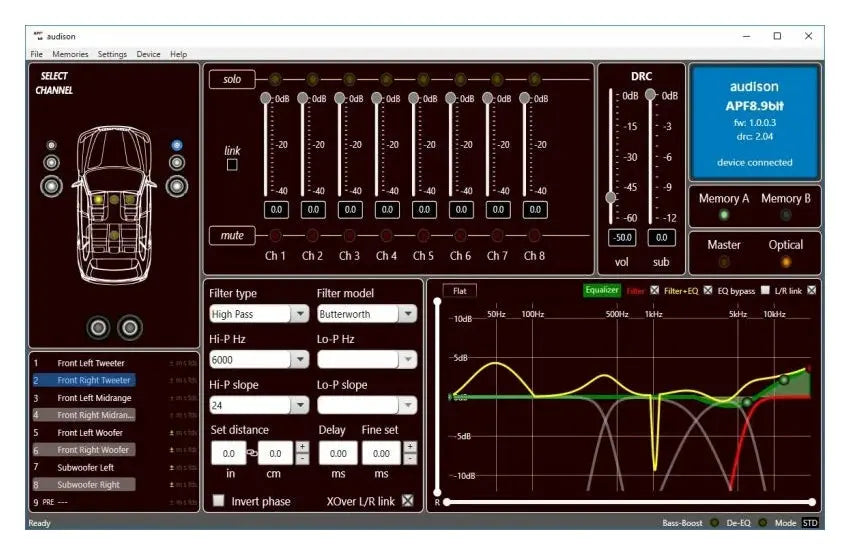Click the Flat button on the equalizer

click(460, 290)
